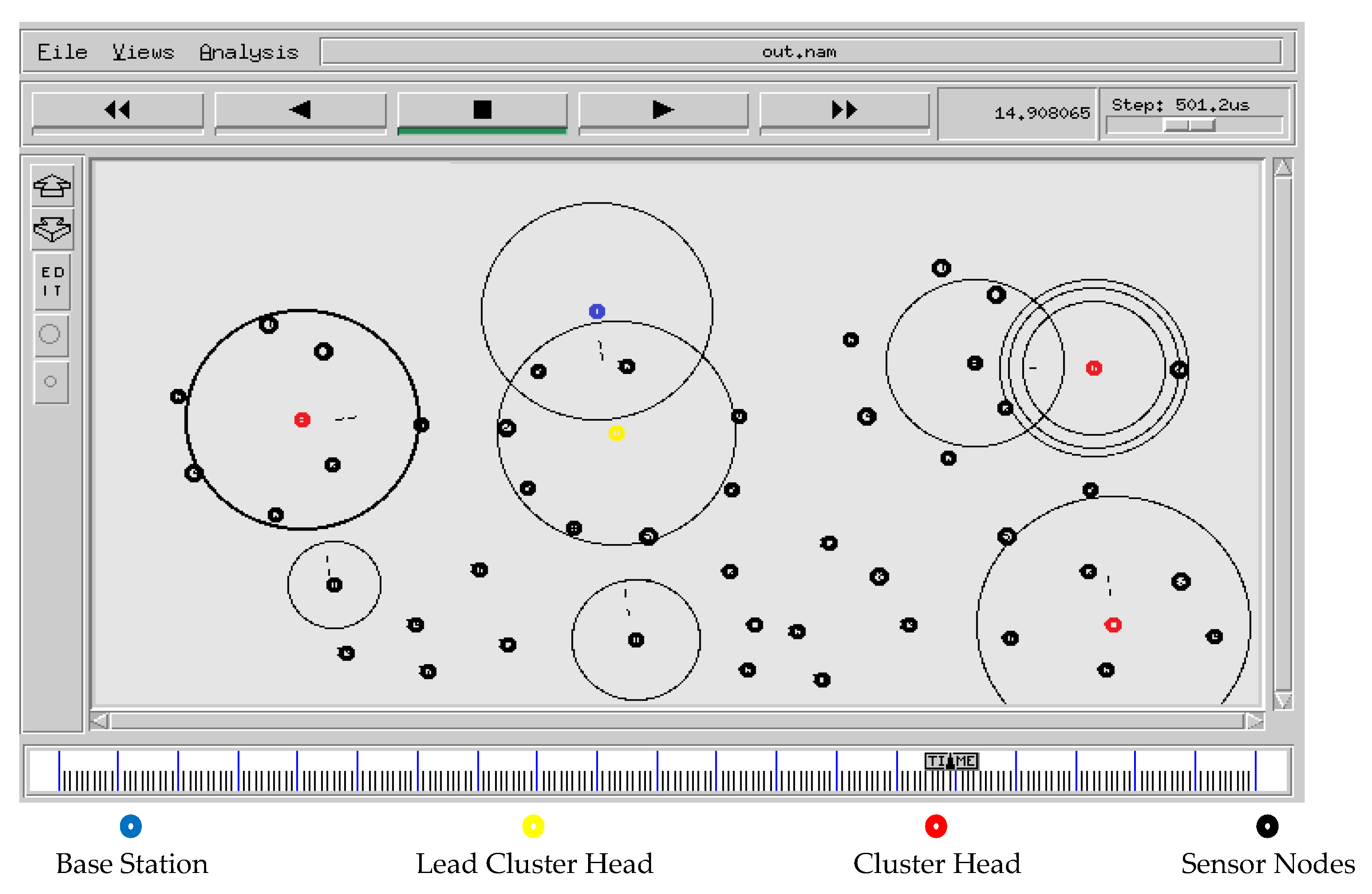Click the zoom in tray icon
This screenshot has height=894, width=1372.
[x=52, y=186]
